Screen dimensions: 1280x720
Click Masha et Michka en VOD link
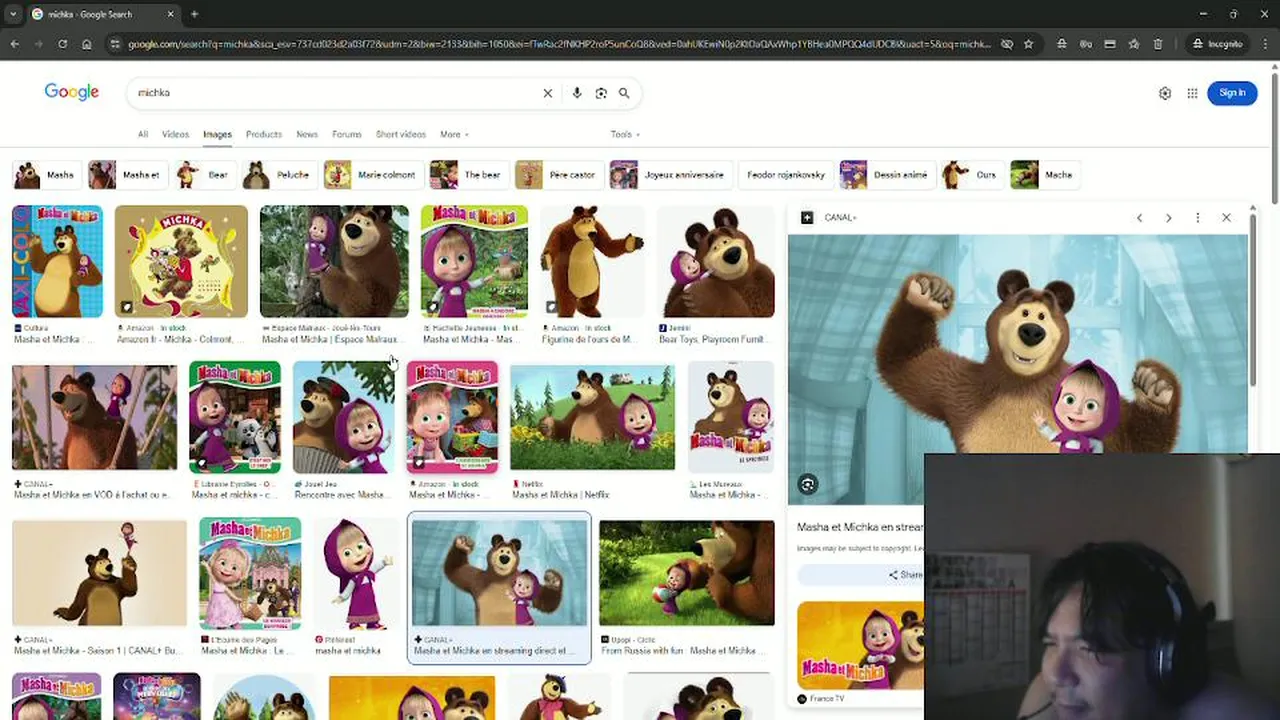click(x=92, y=495)
